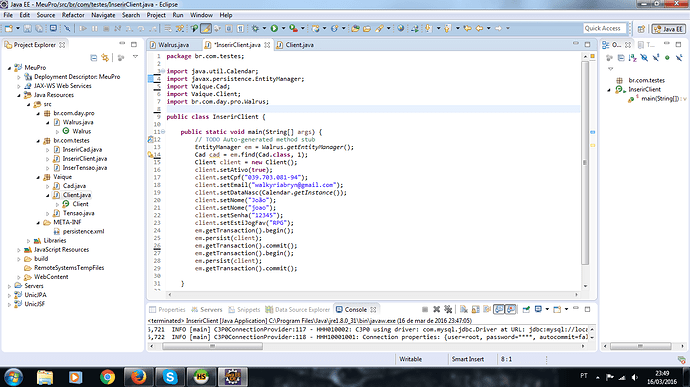Expand the Servers project node
690x387 pixels.
click(9, 286)
